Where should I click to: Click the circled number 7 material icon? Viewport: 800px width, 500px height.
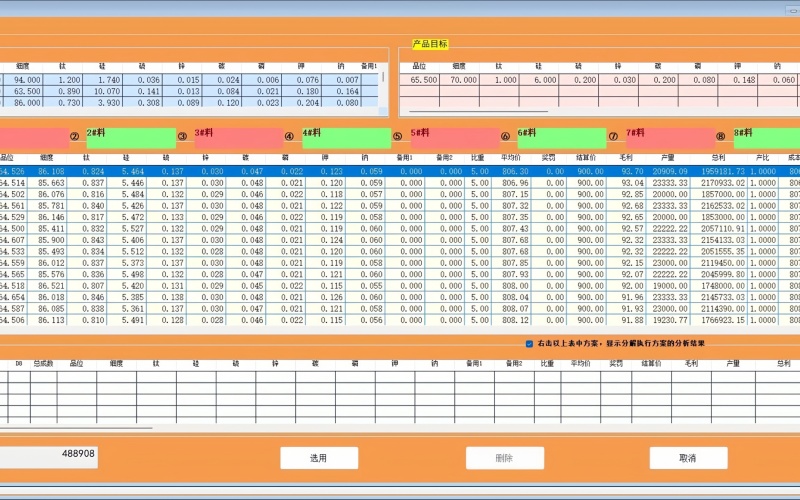click(x=613, y=137)
